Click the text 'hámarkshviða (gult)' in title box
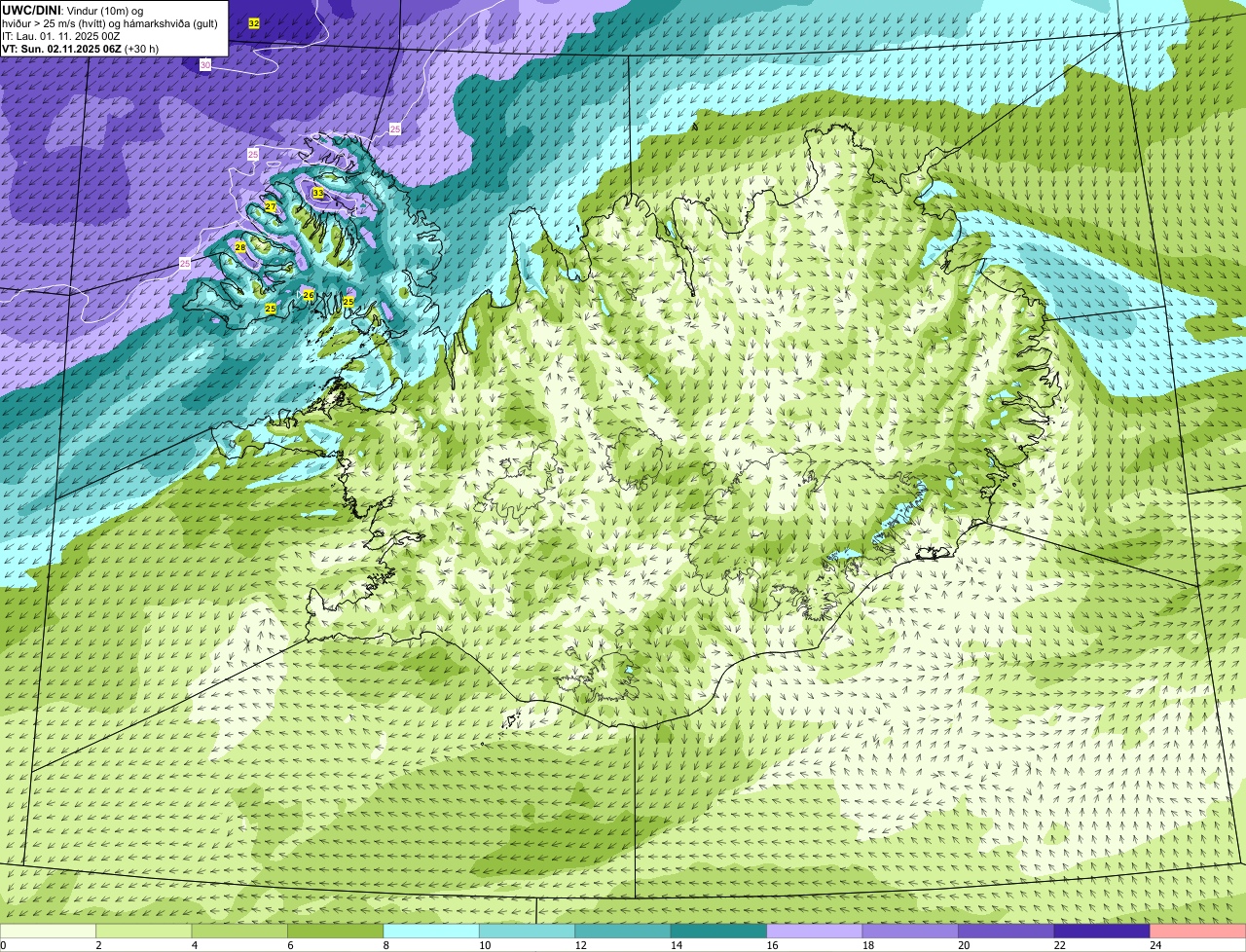The height and width of the screenshot is (952, 1246). 171,23
